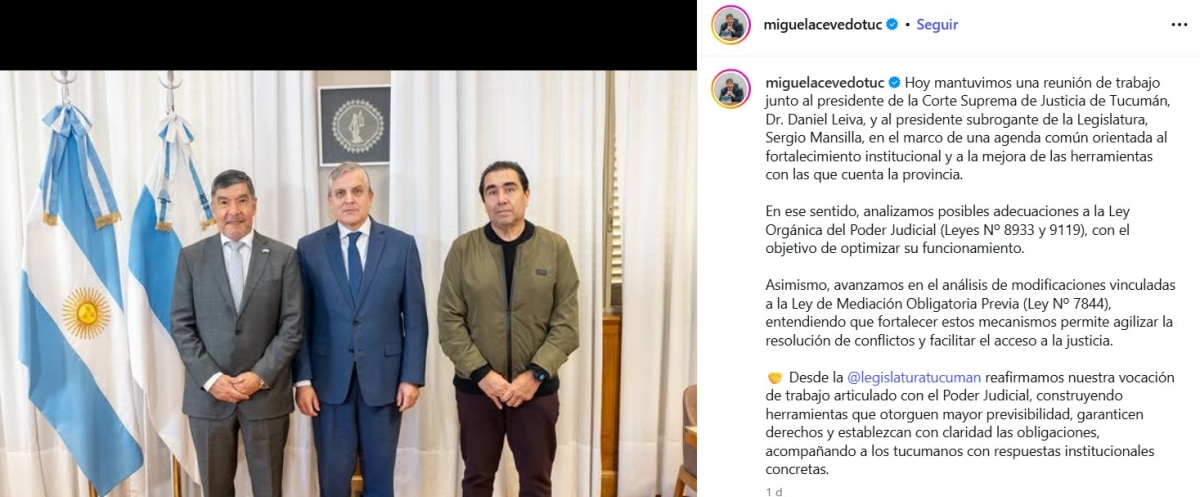Click the "1 d" post timestamp
This screenshot has height=497, width=1200.
click(774, 492)
